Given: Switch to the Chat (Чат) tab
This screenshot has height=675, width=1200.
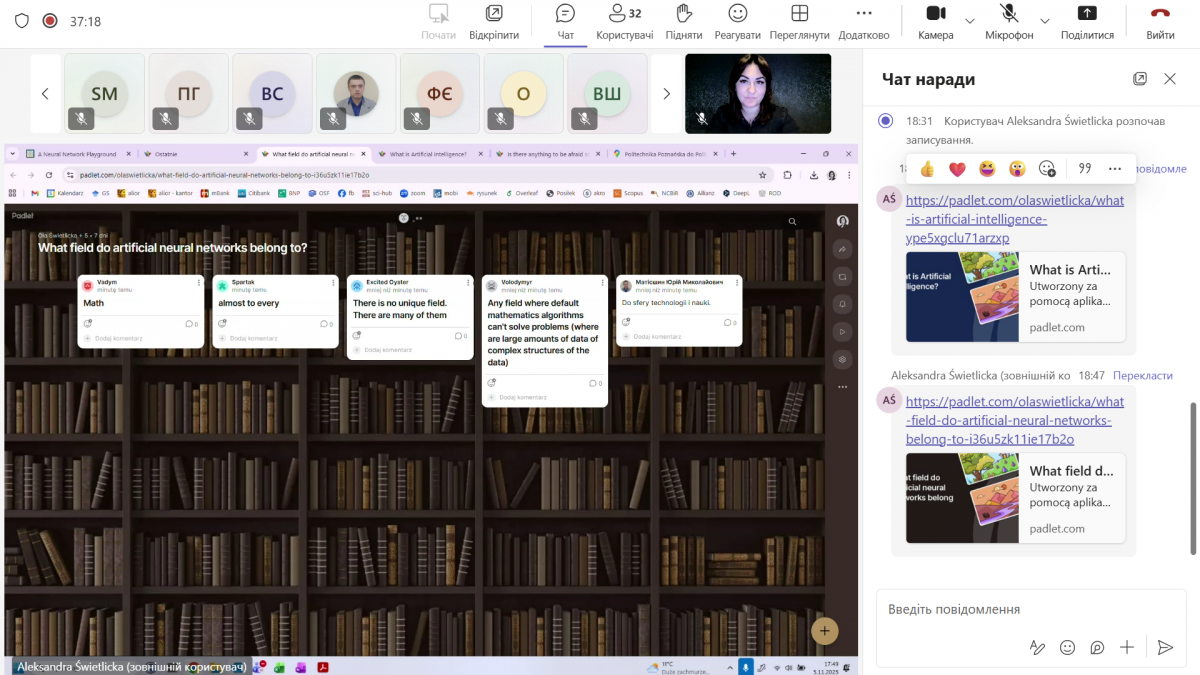Looking at the screenshot, I should tap(565, 22).
